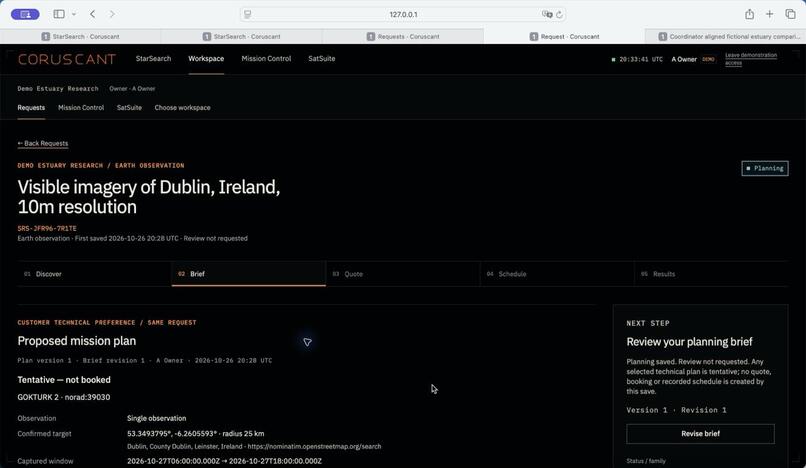Click the nominatim.openstreetmap.org address line
806x468 pixels.
click(x=254, y=446)
